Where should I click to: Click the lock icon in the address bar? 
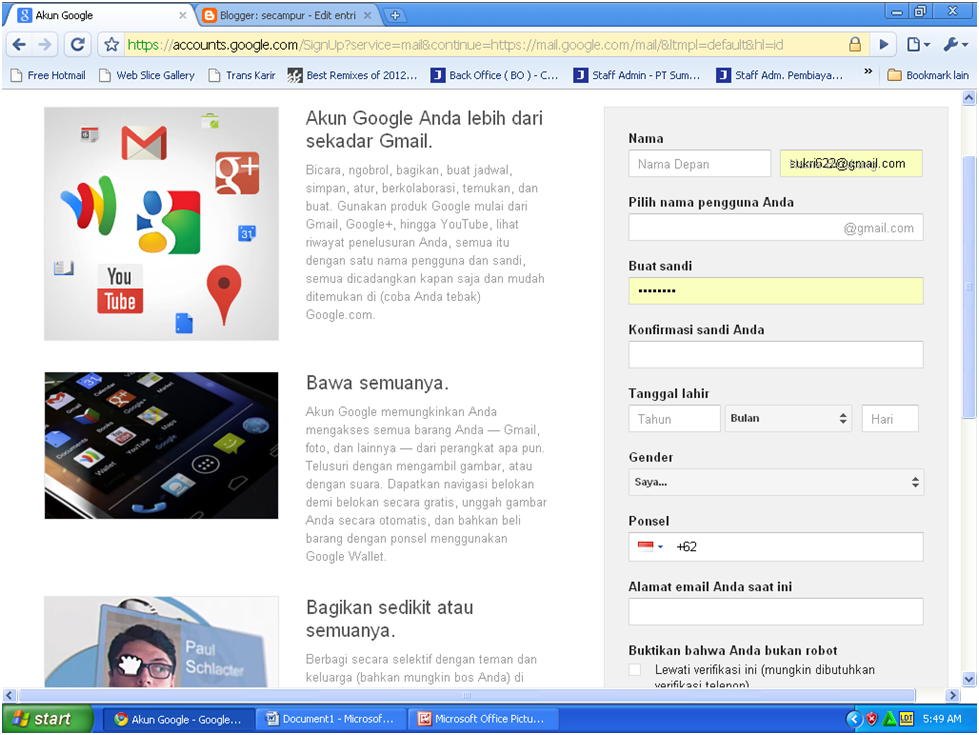tap(853, 45)
